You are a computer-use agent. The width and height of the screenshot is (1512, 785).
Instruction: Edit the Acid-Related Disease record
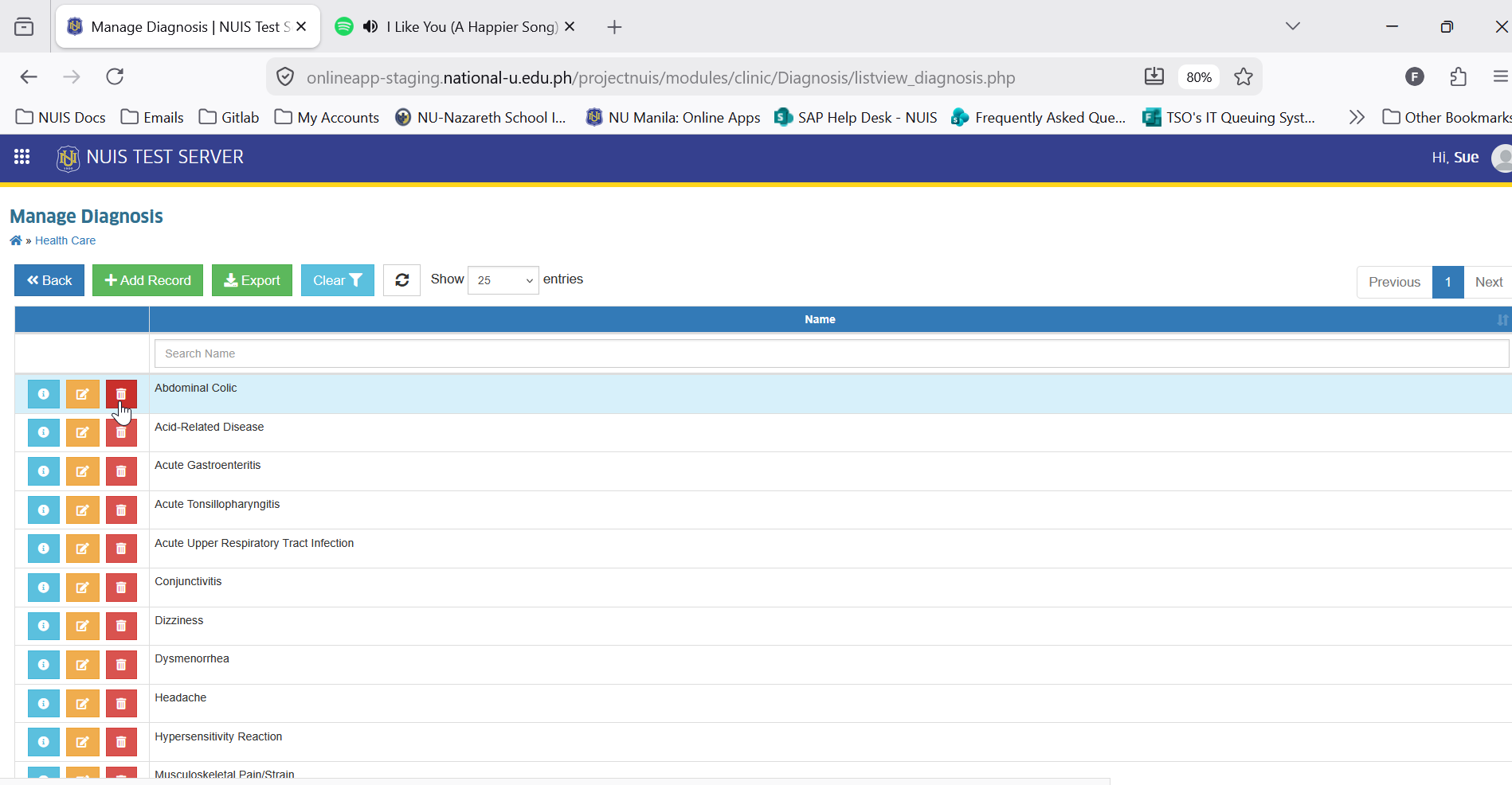83,432
